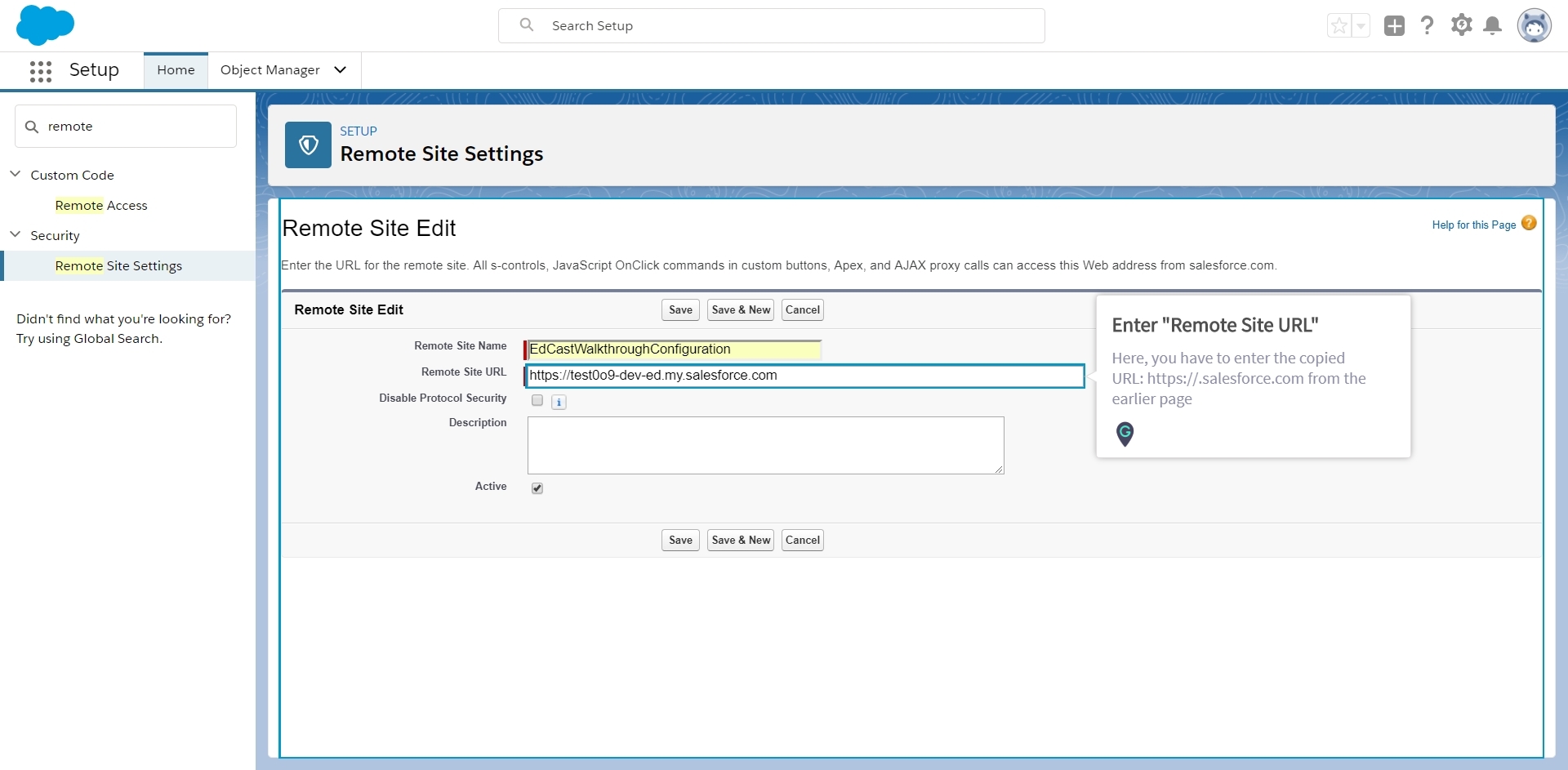Click the Quick Find box containing remote
This screenshot has width=1568, height=770.
[x=126, y=127]
